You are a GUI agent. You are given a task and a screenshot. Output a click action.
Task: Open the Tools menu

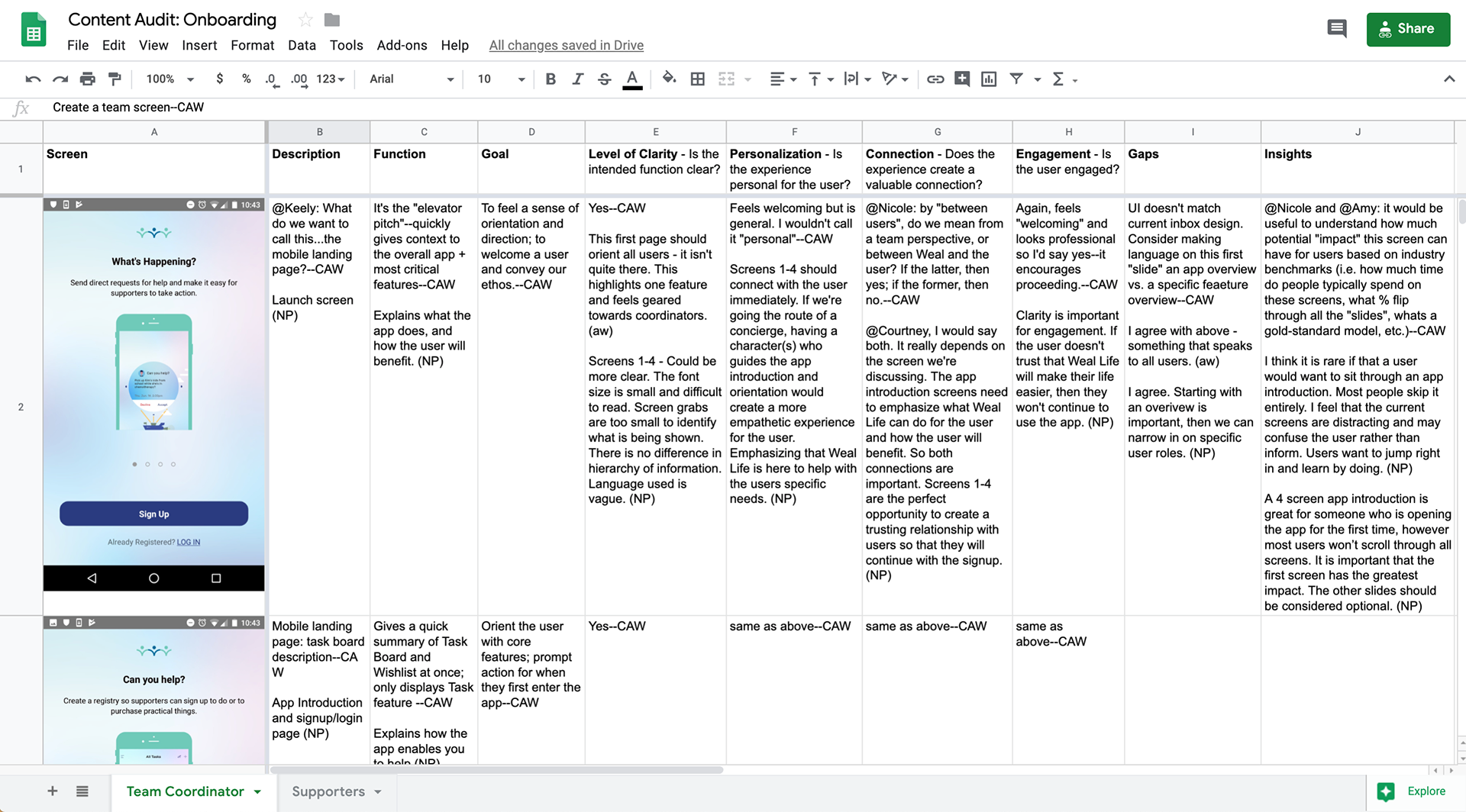coord(347,45)
